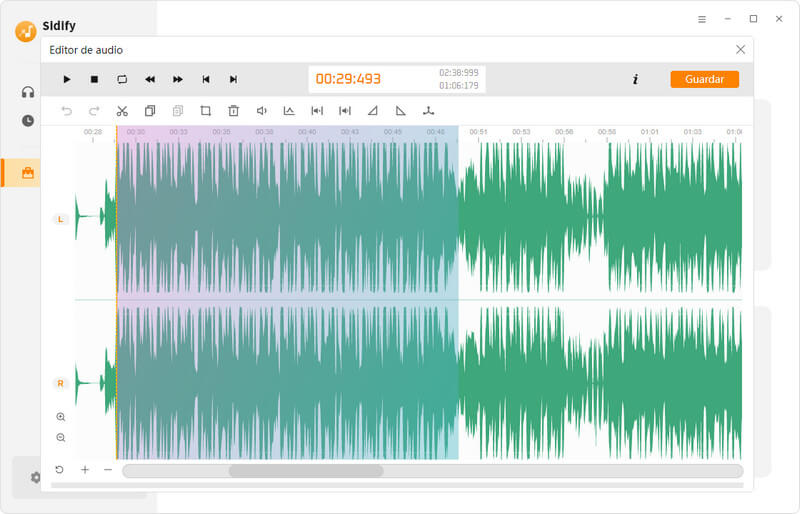Select the left channel L badge
This screenshot has height=514, width=800.
(60, 219)
